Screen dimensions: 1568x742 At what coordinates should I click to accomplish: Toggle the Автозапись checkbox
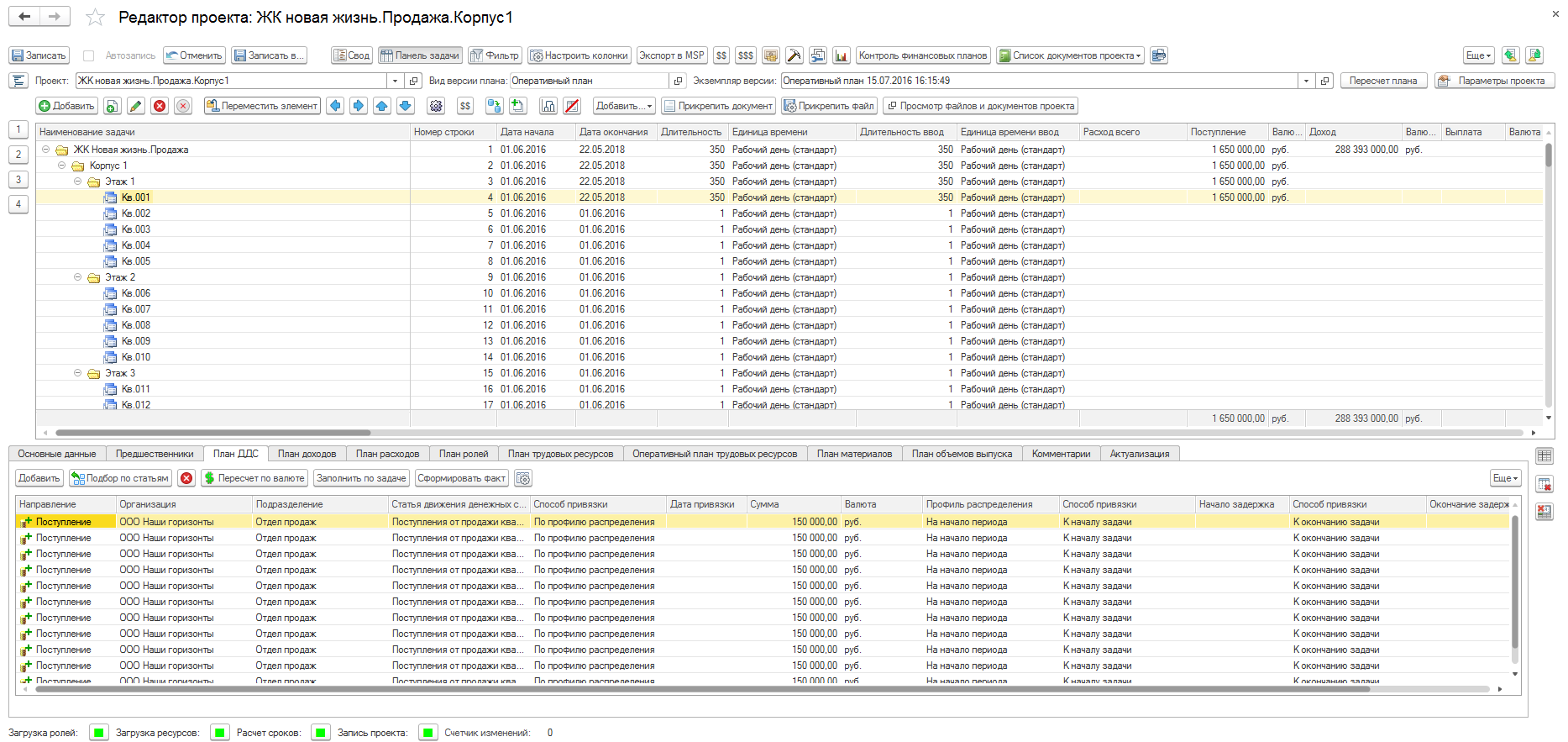point(88,55)
